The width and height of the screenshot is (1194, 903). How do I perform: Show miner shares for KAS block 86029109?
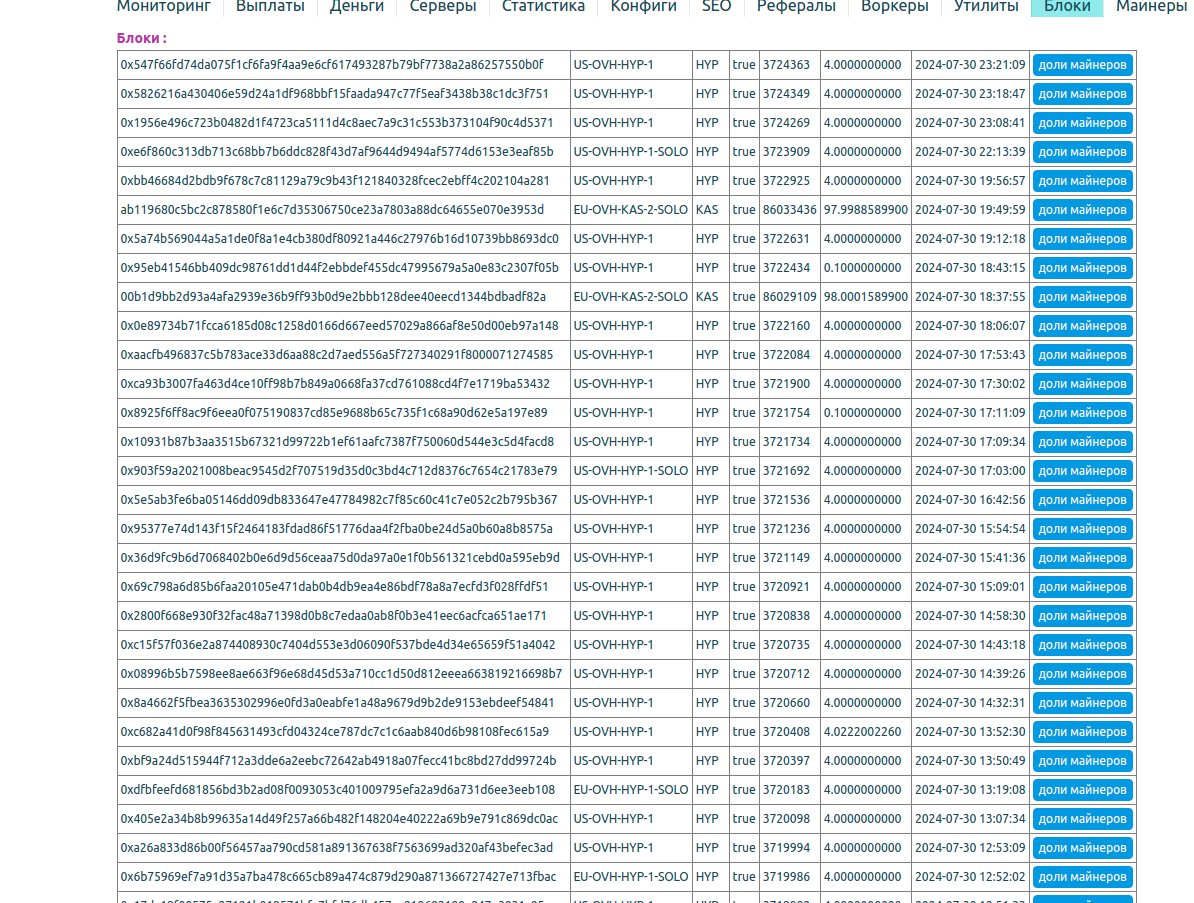click(x=1082, y=297)
